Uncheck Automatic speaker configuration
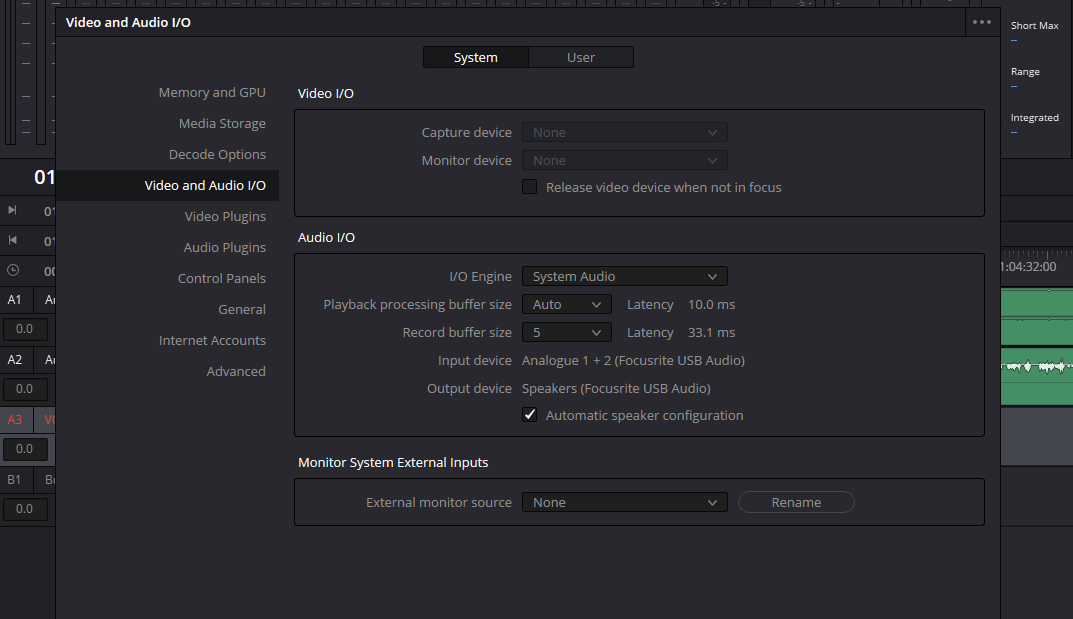The height and width of the screenshot is (619, 1073). click(x=530, y=414)
